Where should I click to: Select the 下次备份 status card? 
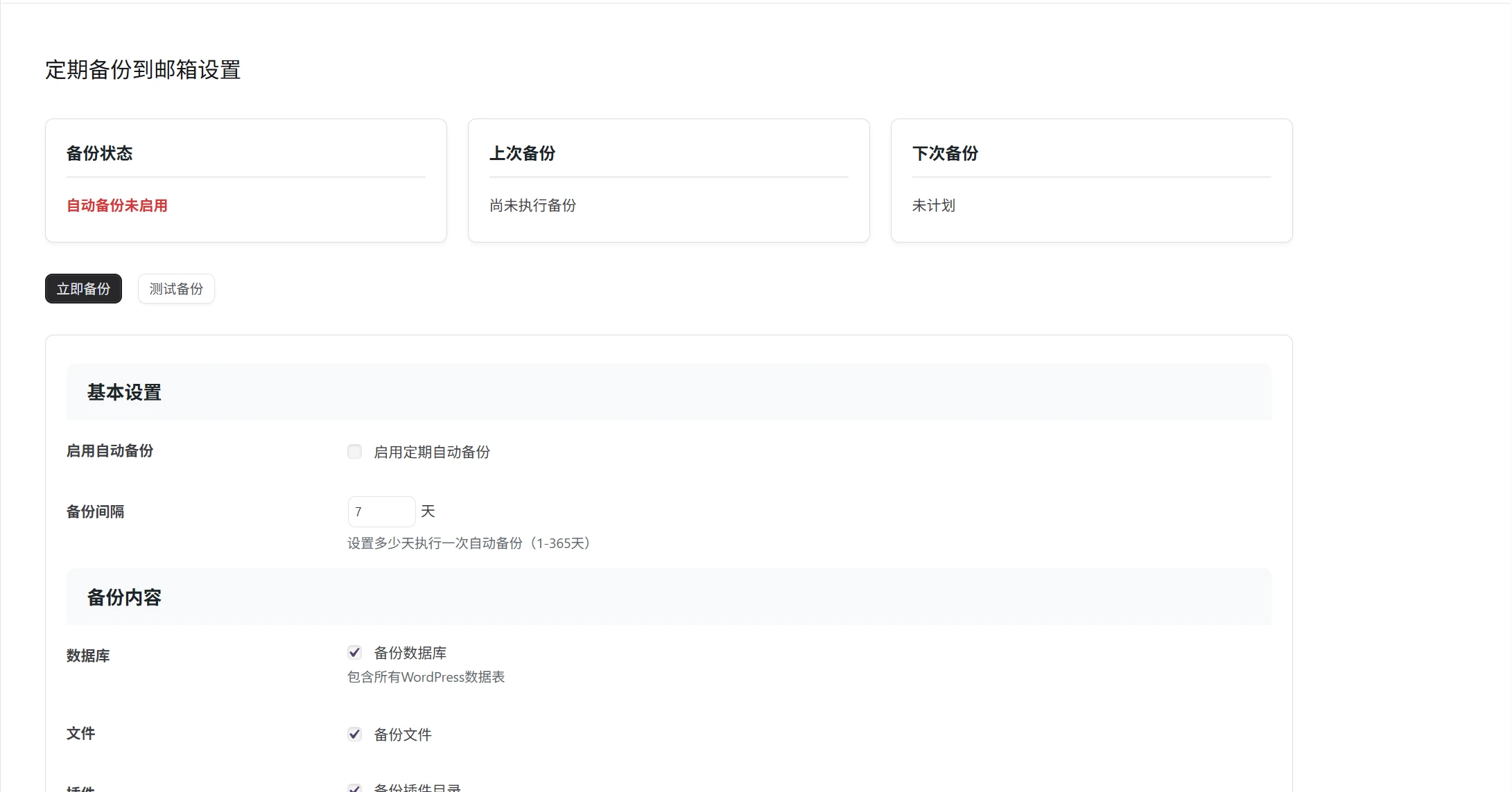(x=1091, y=180)
